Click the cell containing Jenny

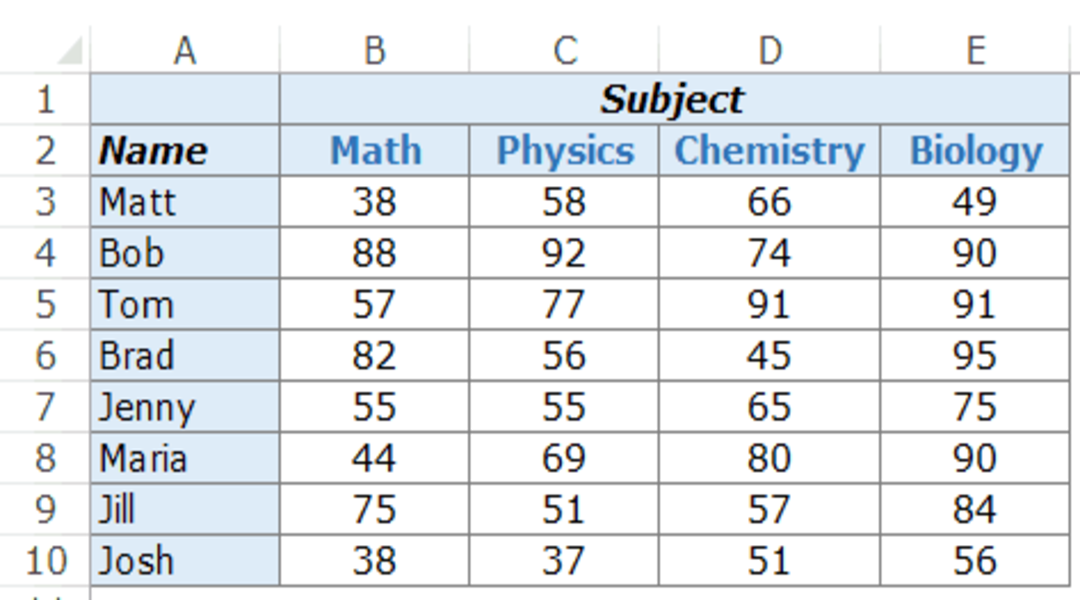coord(185,406)
